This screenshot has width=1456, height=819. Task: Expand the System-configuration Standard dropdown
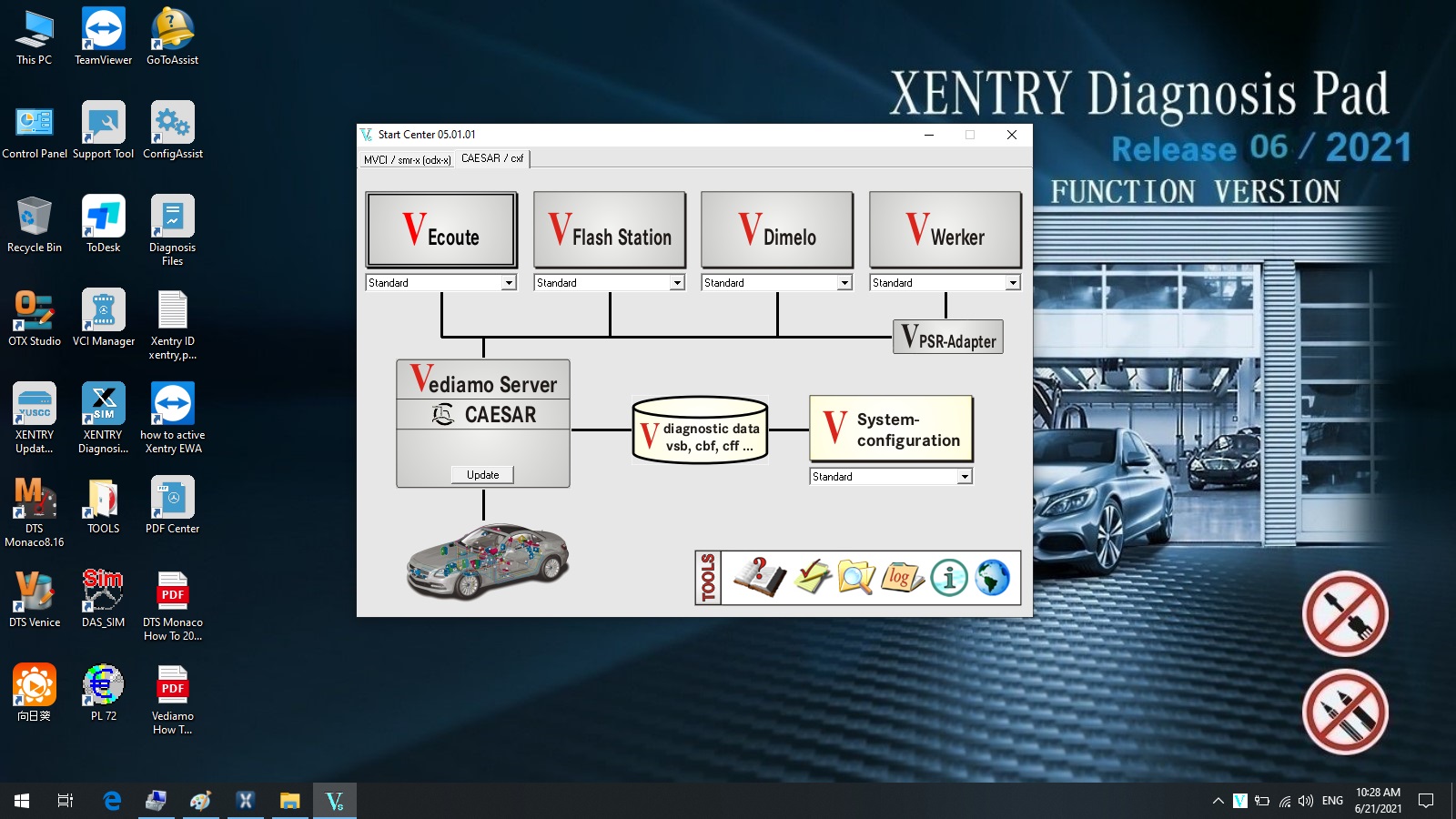(x=965, y=477)
